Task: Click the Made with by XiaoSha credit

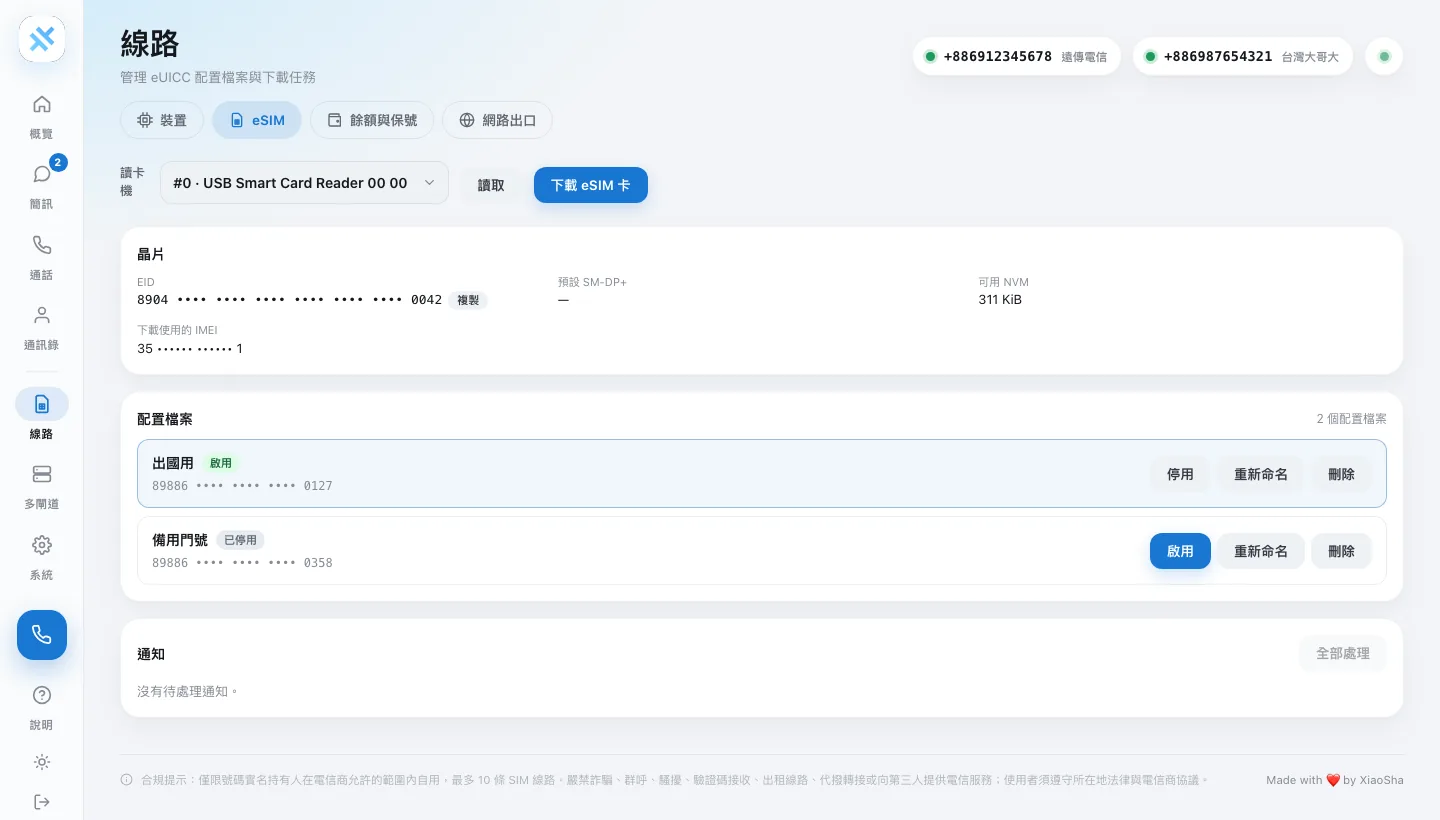Action: (1335, 780)
